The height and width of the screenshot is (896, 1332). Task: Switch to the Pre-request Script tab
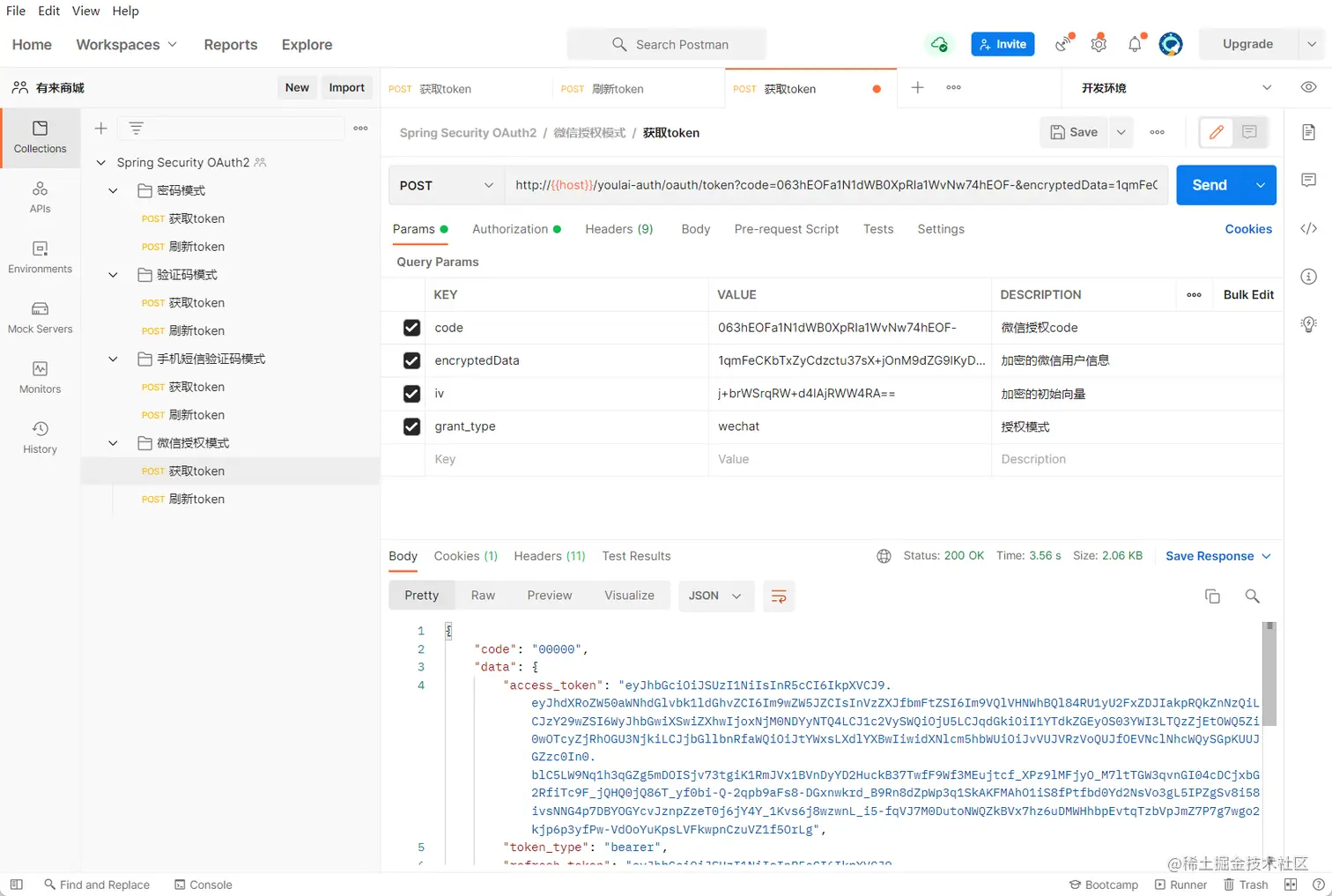(x=787, y=229)
